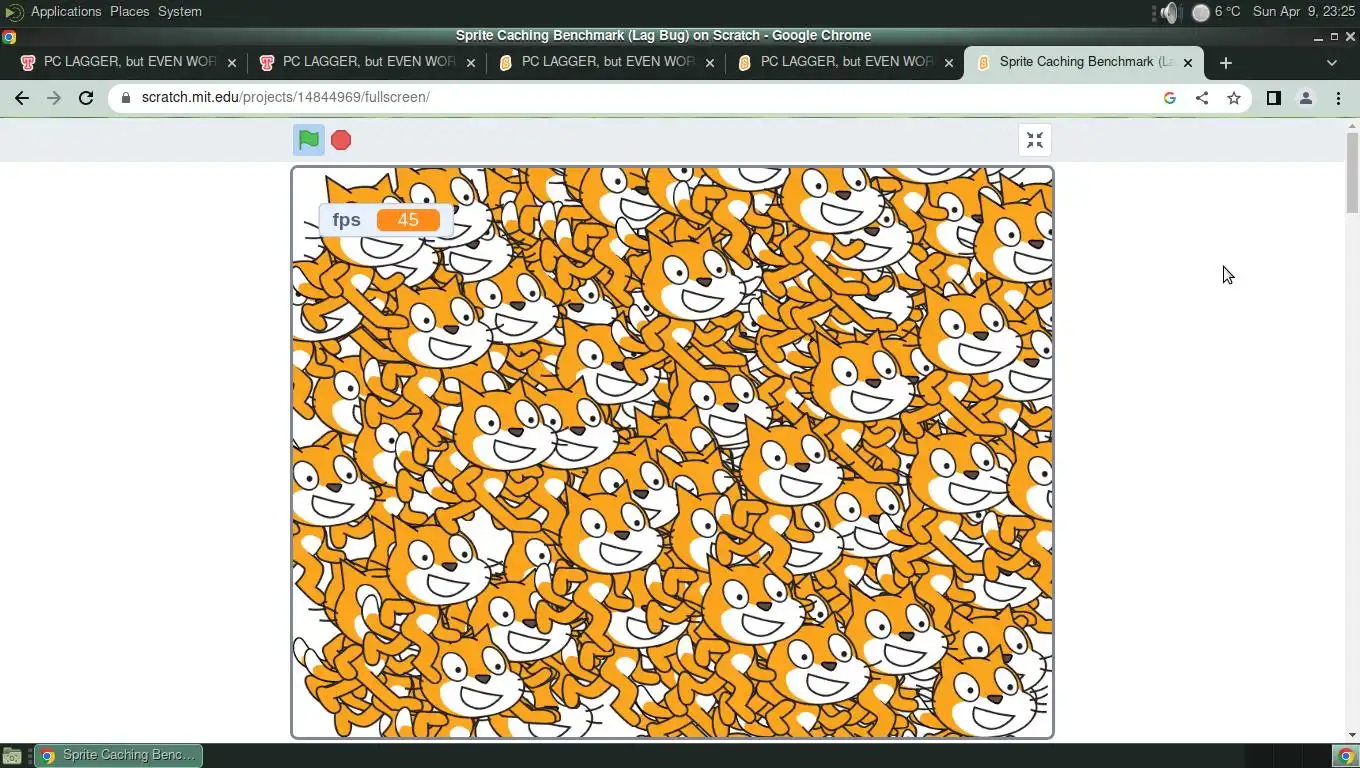Image resolution: width=1360 pixels, height=768 pixels.
Task: Start the project with the green flag
Action: click(x=308, y=140)
